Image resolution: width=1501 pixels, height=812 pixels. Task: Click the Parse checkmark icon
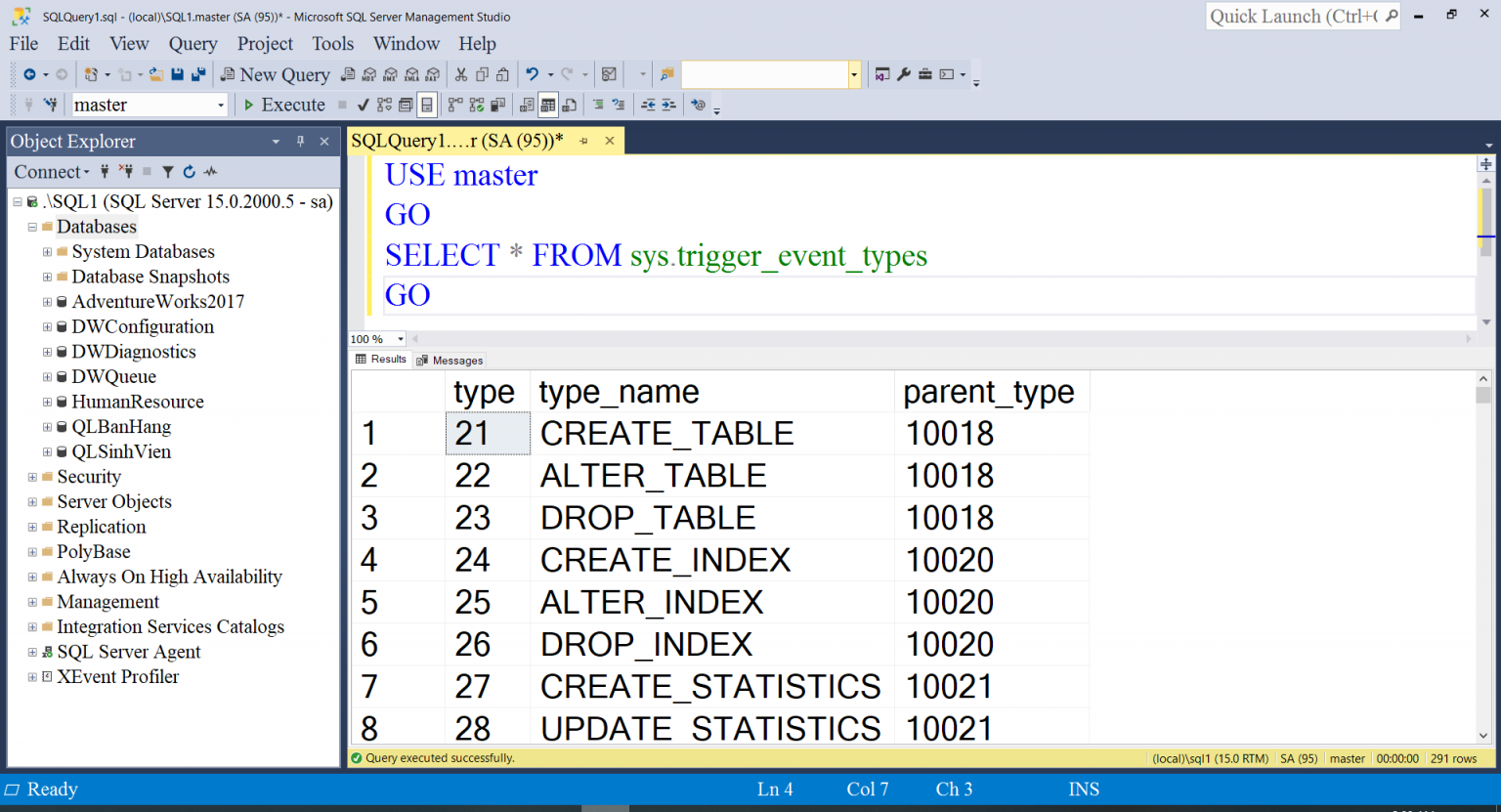tap(363, 105)
